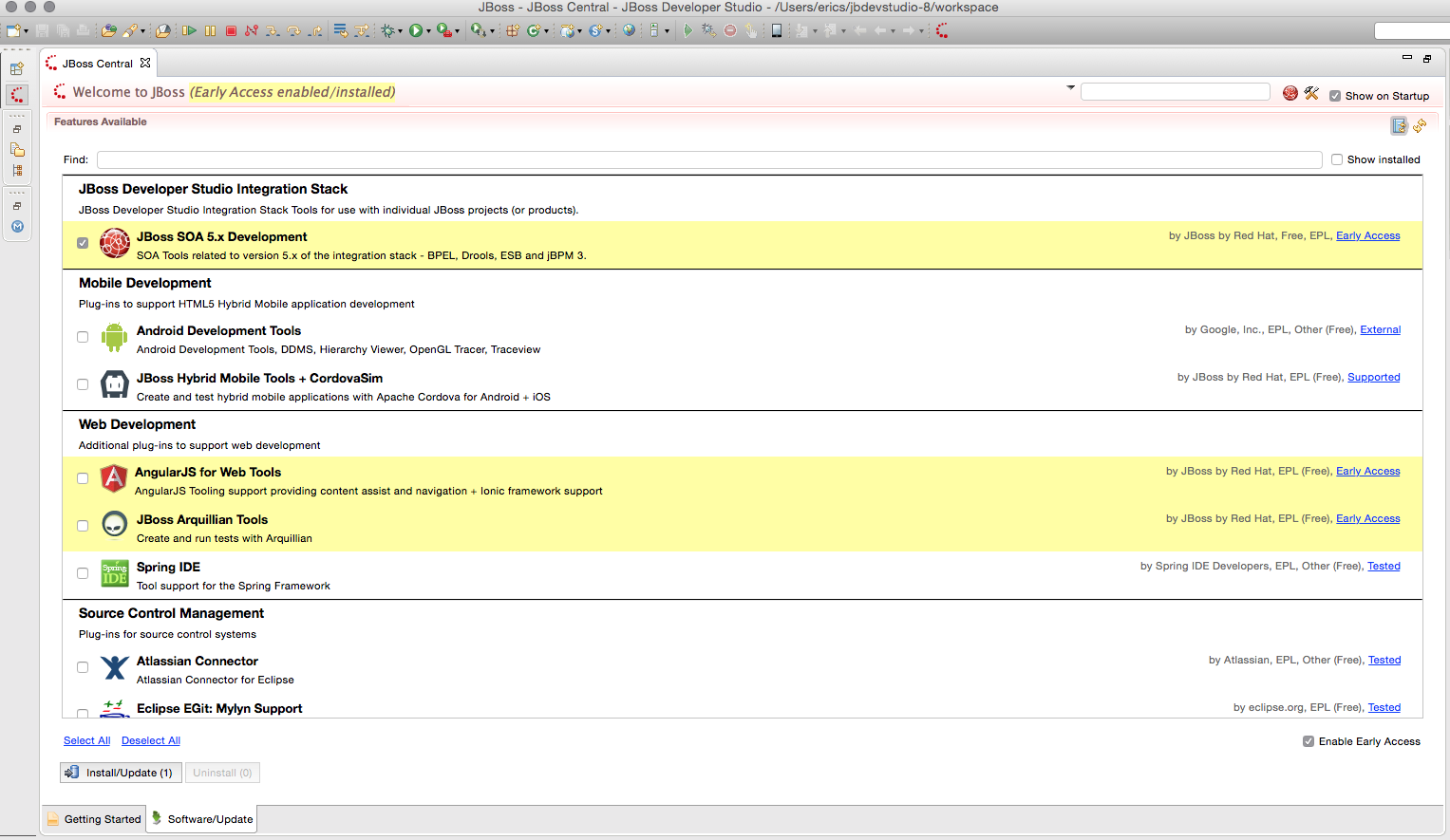
Task: Launch the BrowserSim phone icon
Action: point(777,30)
